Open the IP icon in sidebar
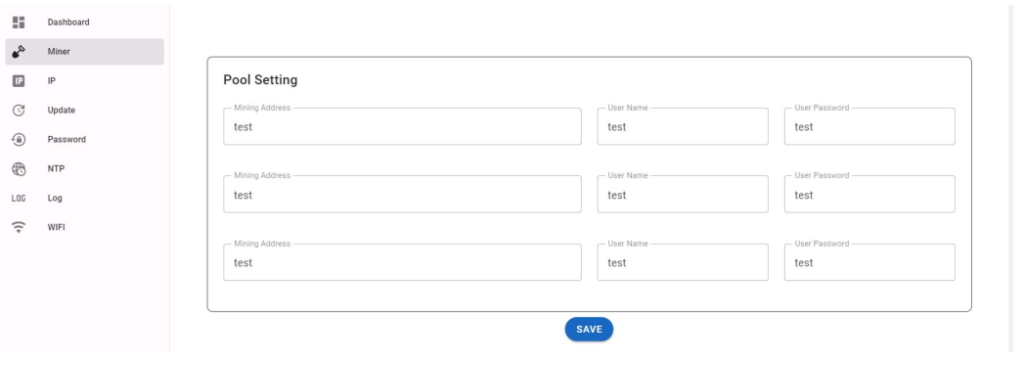 [x=18, y=81]
